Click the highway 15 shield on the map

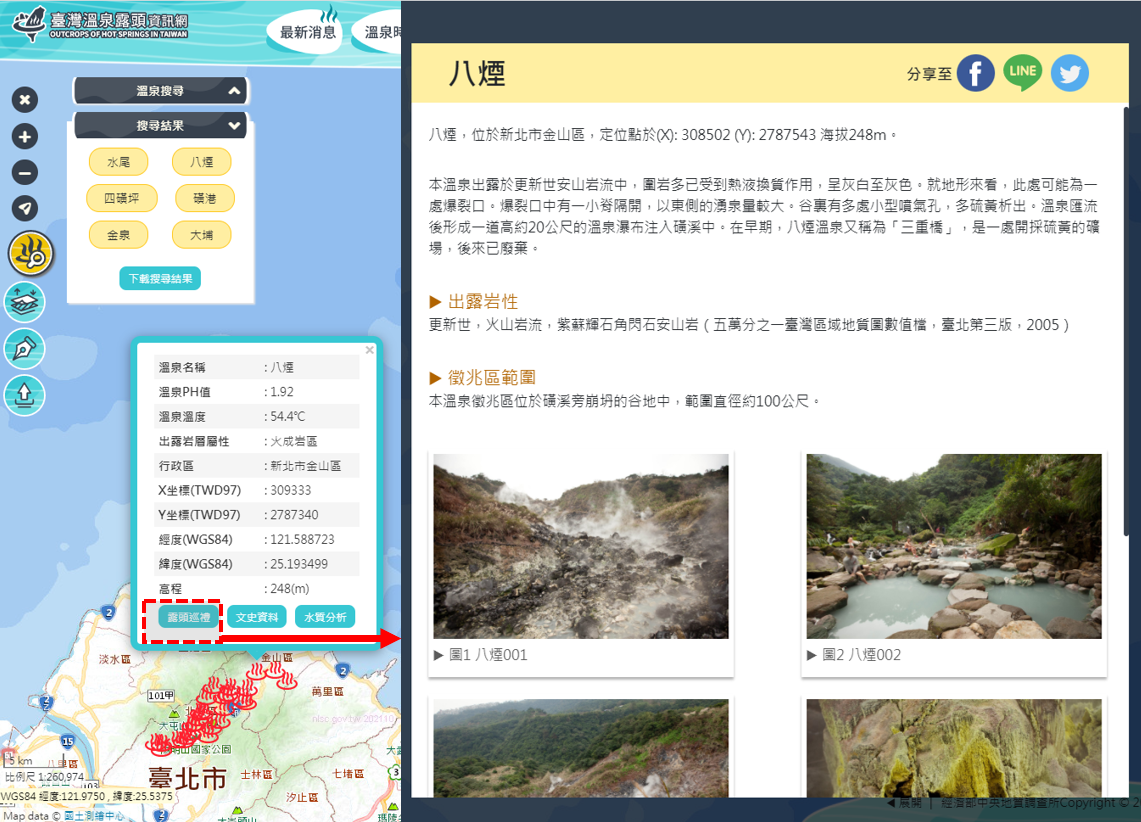point(68,741)
